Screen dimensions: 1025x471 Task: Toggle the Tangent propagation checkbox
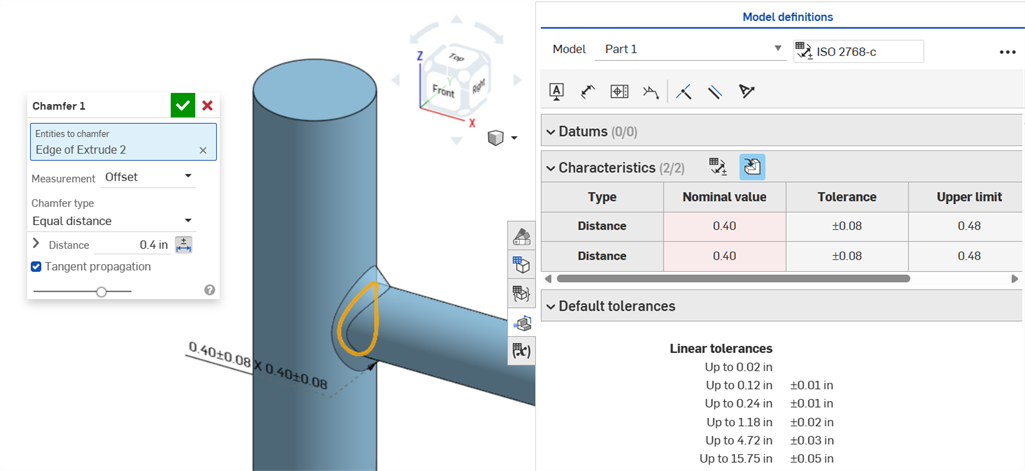coord(37,267)
